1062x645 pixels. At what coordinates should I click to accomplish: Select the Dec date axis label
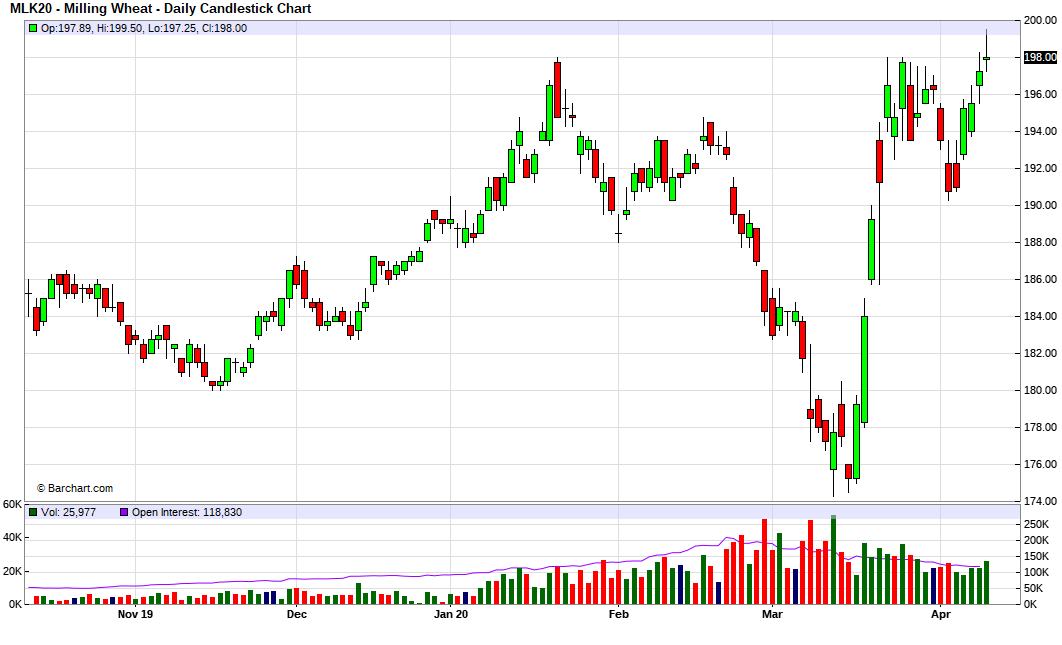[x=296, y=615]
